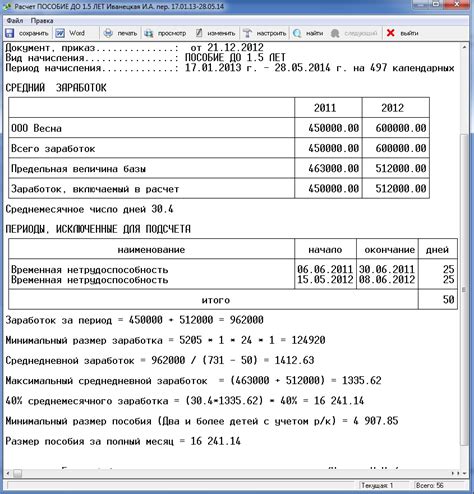Click the edit pencil icon for изменить
Image resolution: width=474 pixels, height=494 pixels.
pyautogui.click(x=199, y=33)
